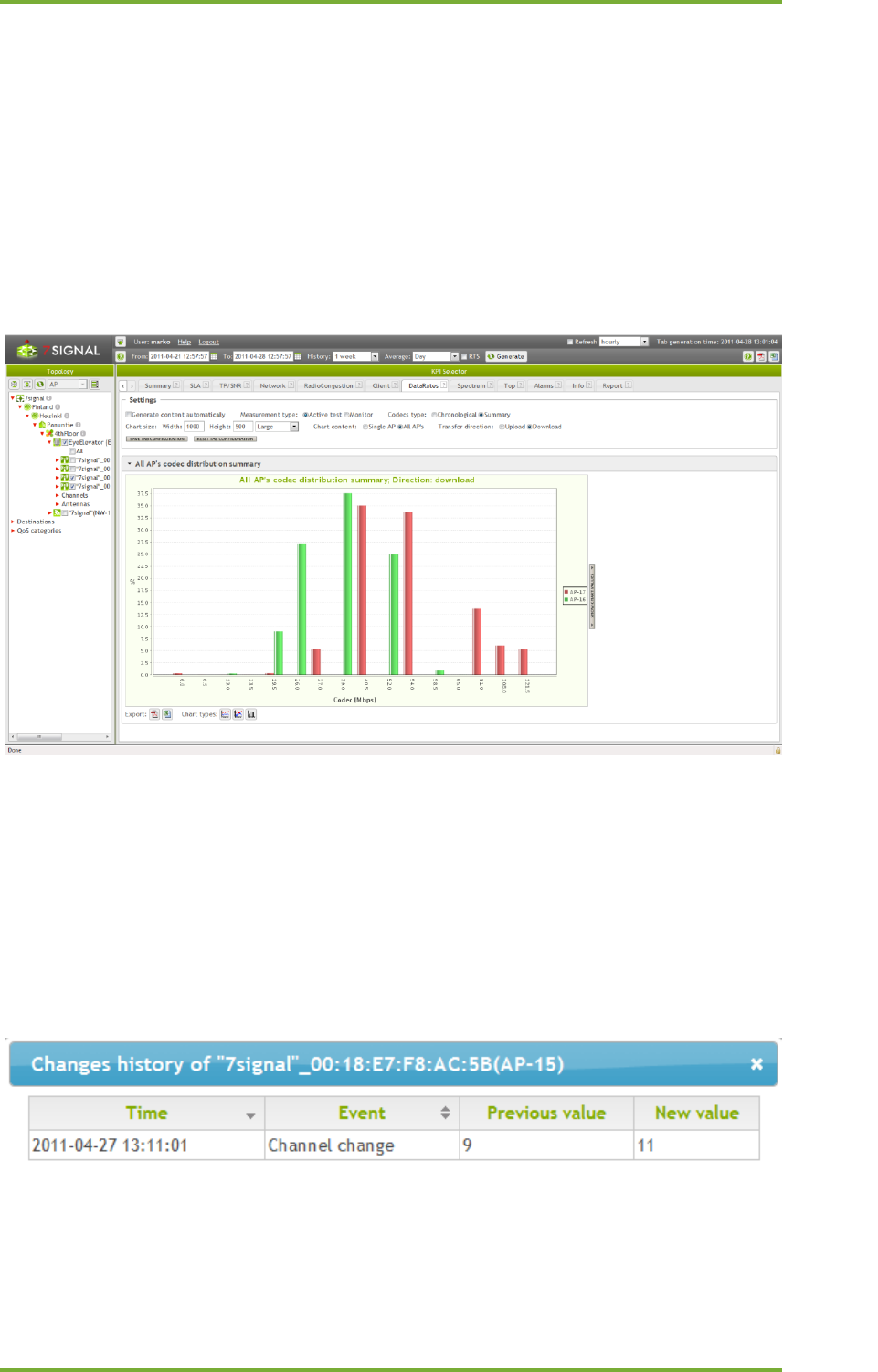
Task: Collapse the Finland tree node
Action: (x=20, y=407)
